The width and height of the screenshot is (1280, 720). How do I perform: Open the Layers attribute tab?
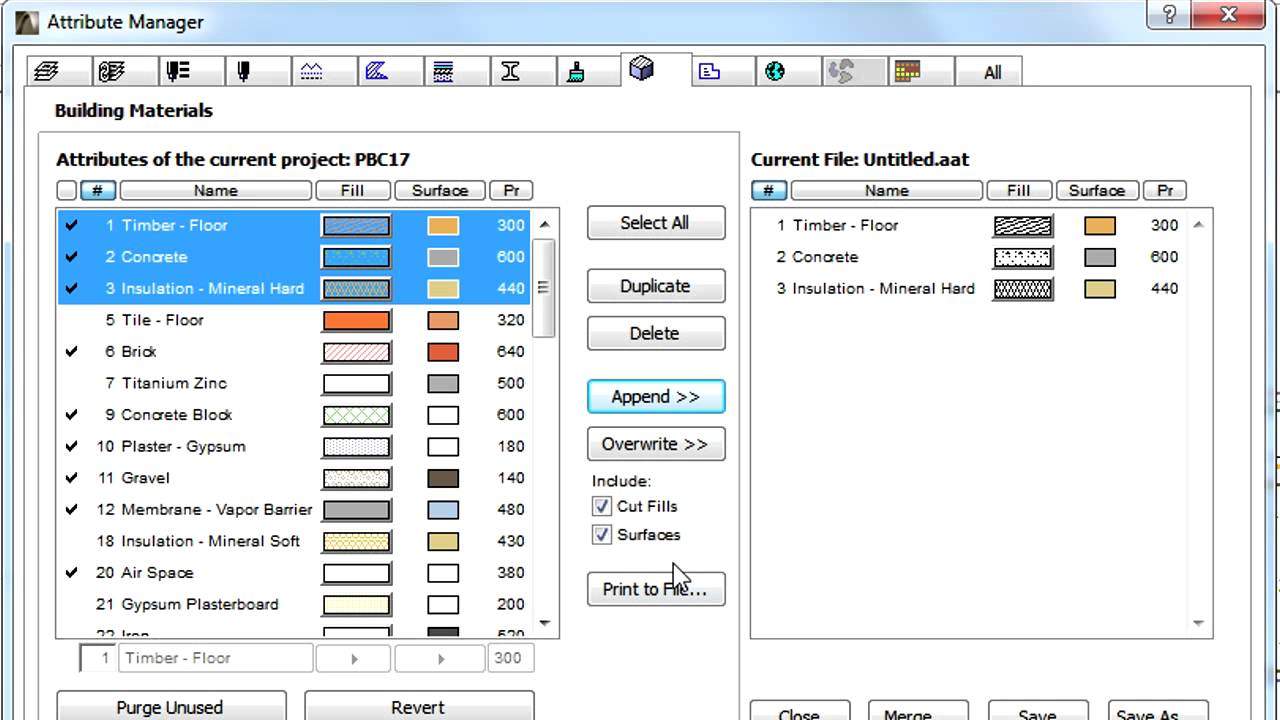pyautogui.click(x=47, y=72)
